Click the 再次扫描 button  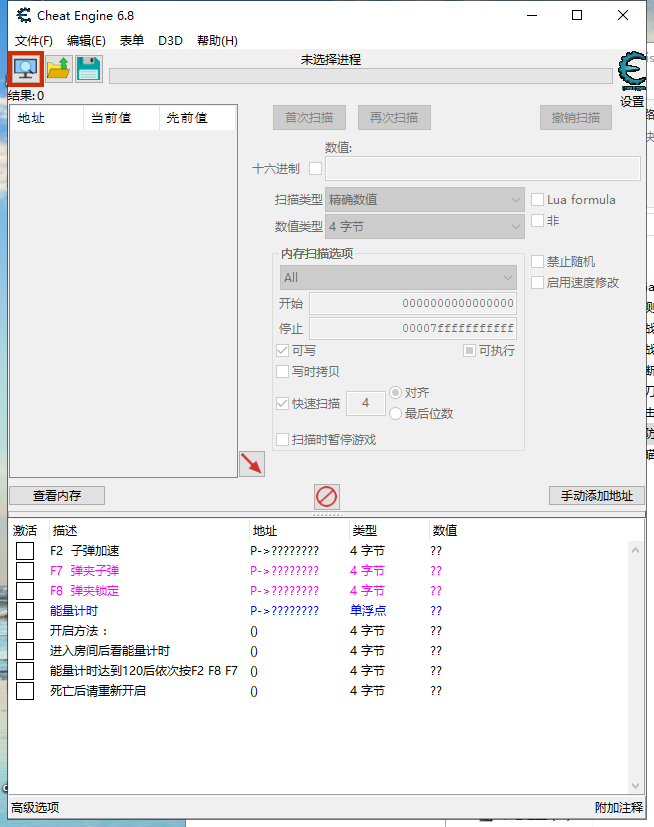coord(394,117)
